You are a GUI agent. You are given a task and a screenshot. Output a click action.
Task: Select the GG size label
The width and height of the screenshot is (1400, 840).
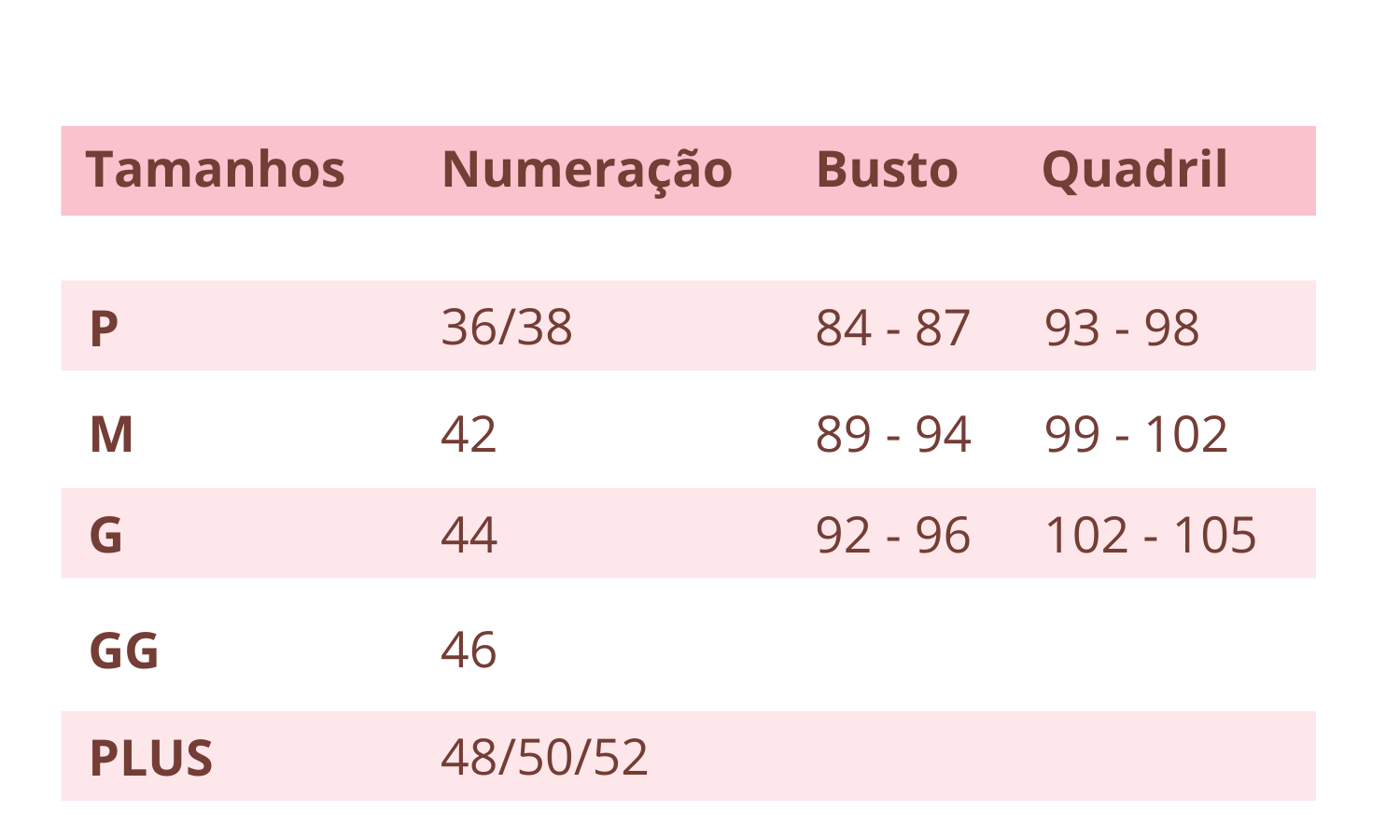tap(124, 651)
